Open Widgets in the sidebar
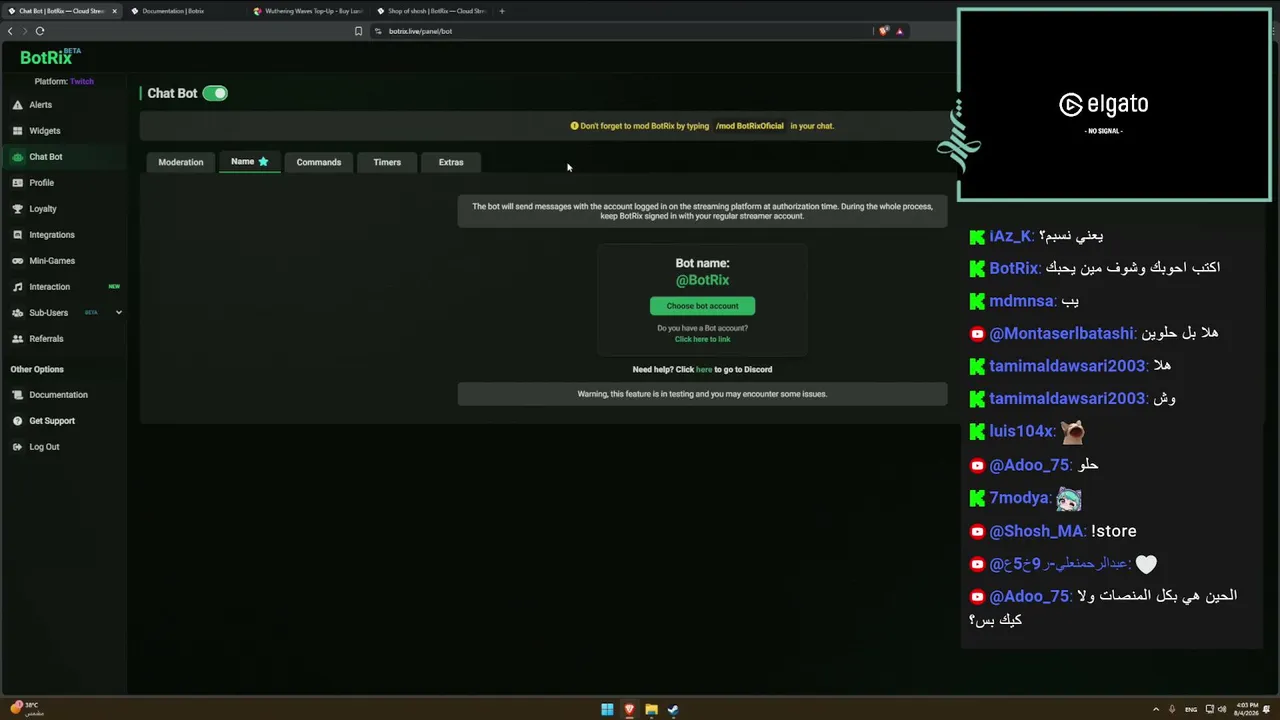Screen dimensions: 1280x720 pos(45,131)
